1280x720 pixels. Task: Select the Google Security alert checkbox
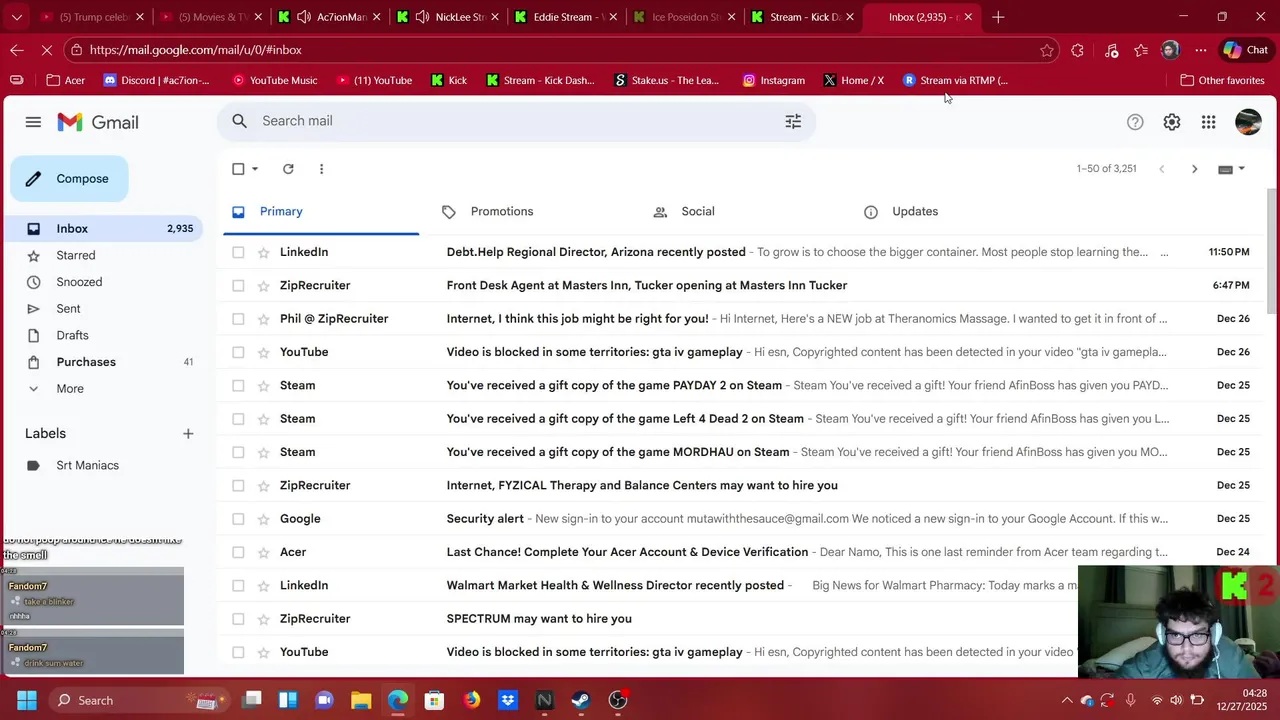pos(238,519)
